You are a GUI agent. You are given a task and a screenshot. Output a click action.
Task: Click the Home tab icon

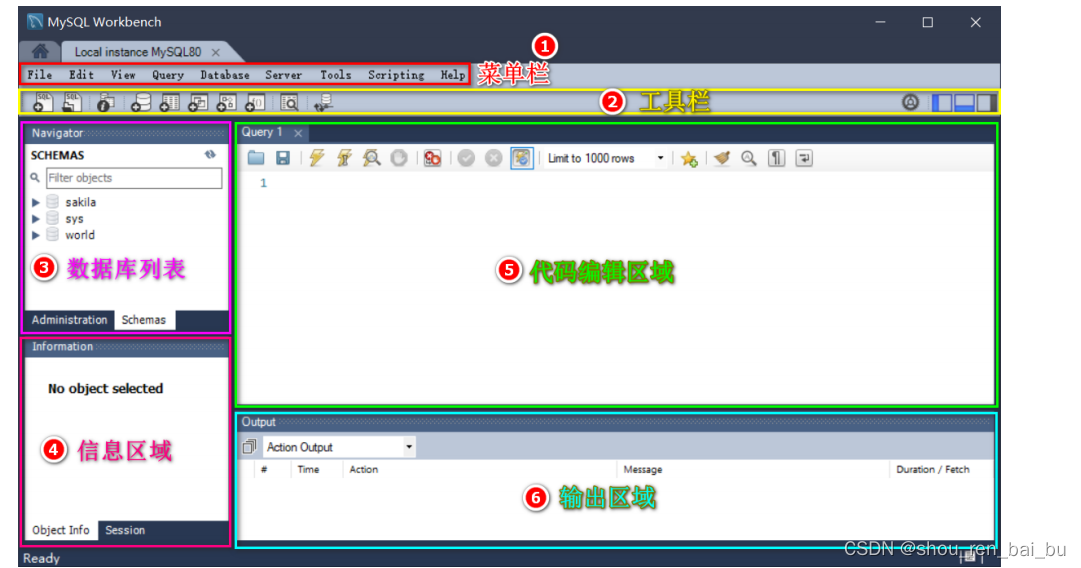click(40, 52)
